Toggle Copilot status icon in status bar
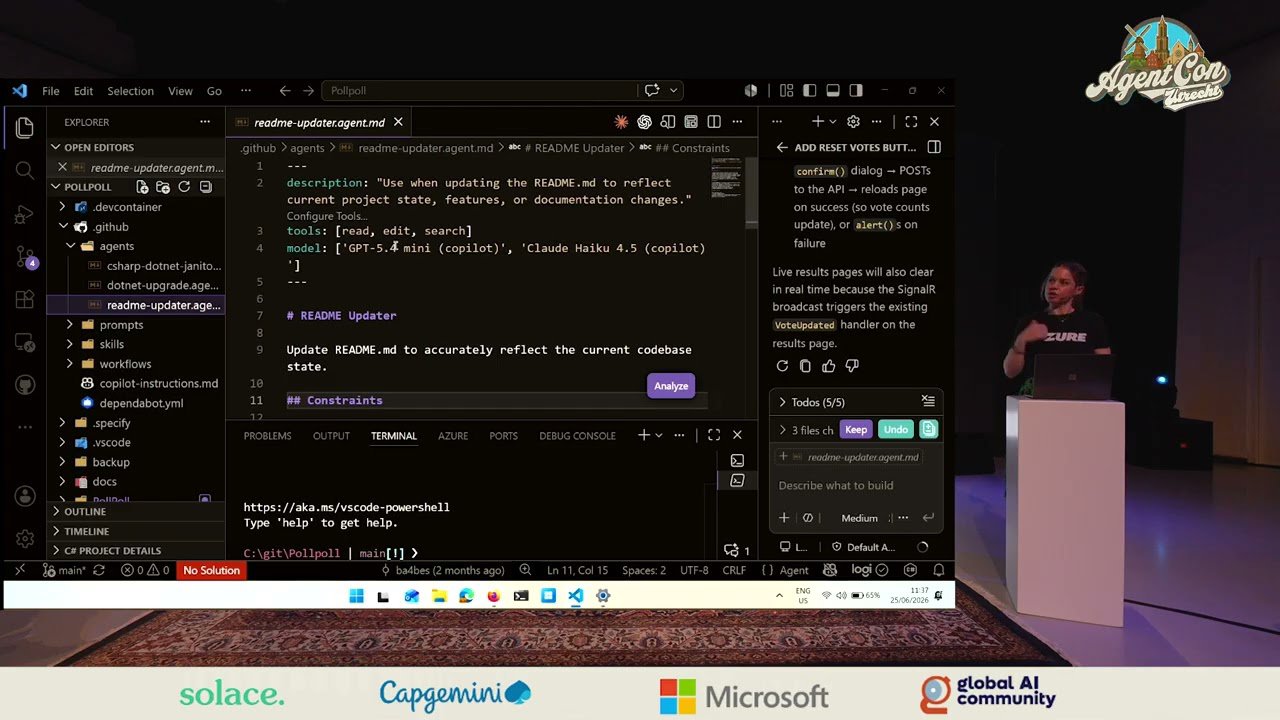 829,570
